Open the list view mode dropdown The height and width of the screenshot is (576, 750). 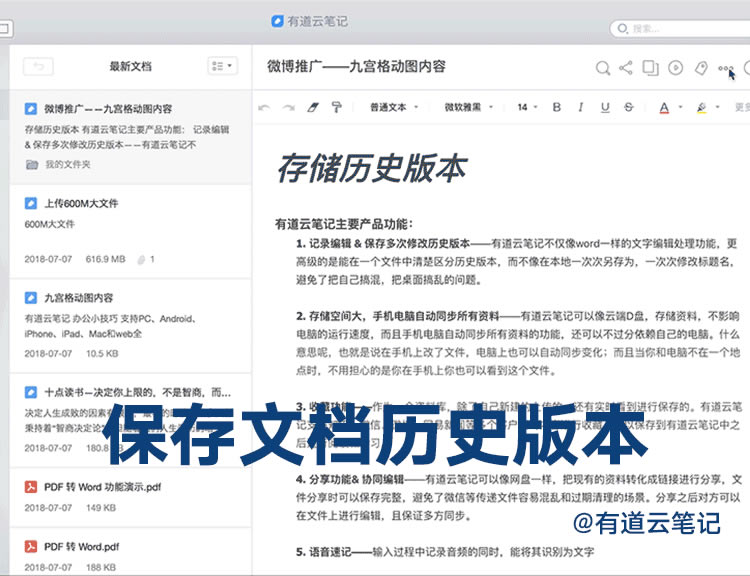(x=222, y=66)
